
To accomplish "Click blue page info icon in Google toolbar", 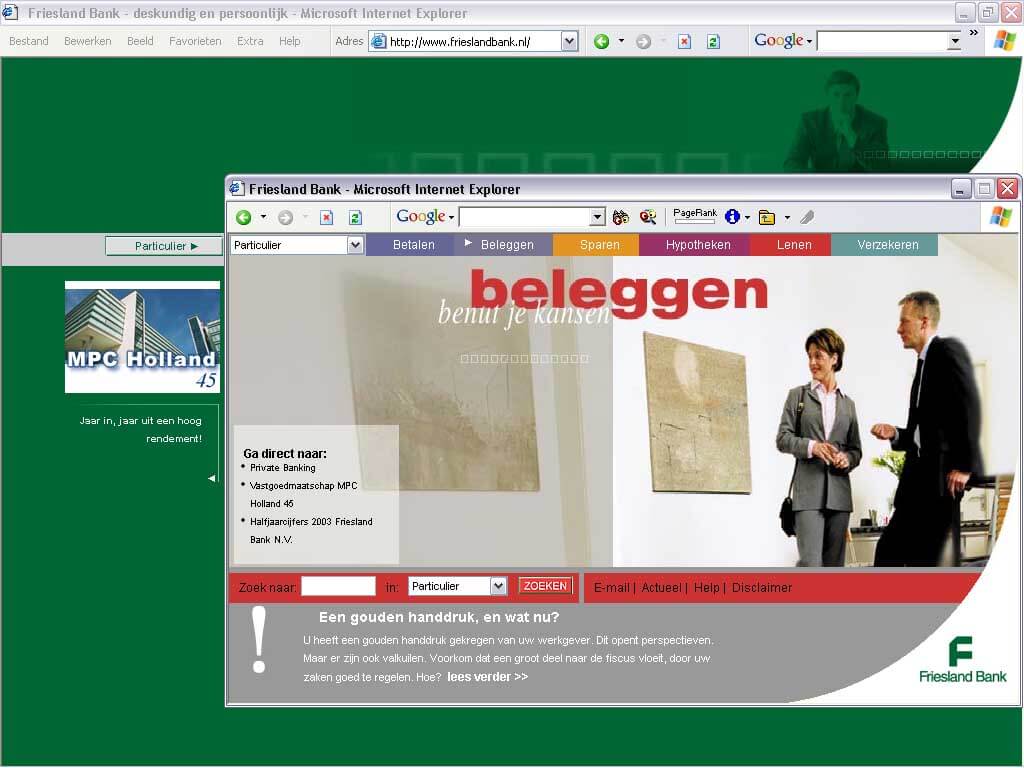I will pos(732,217).
